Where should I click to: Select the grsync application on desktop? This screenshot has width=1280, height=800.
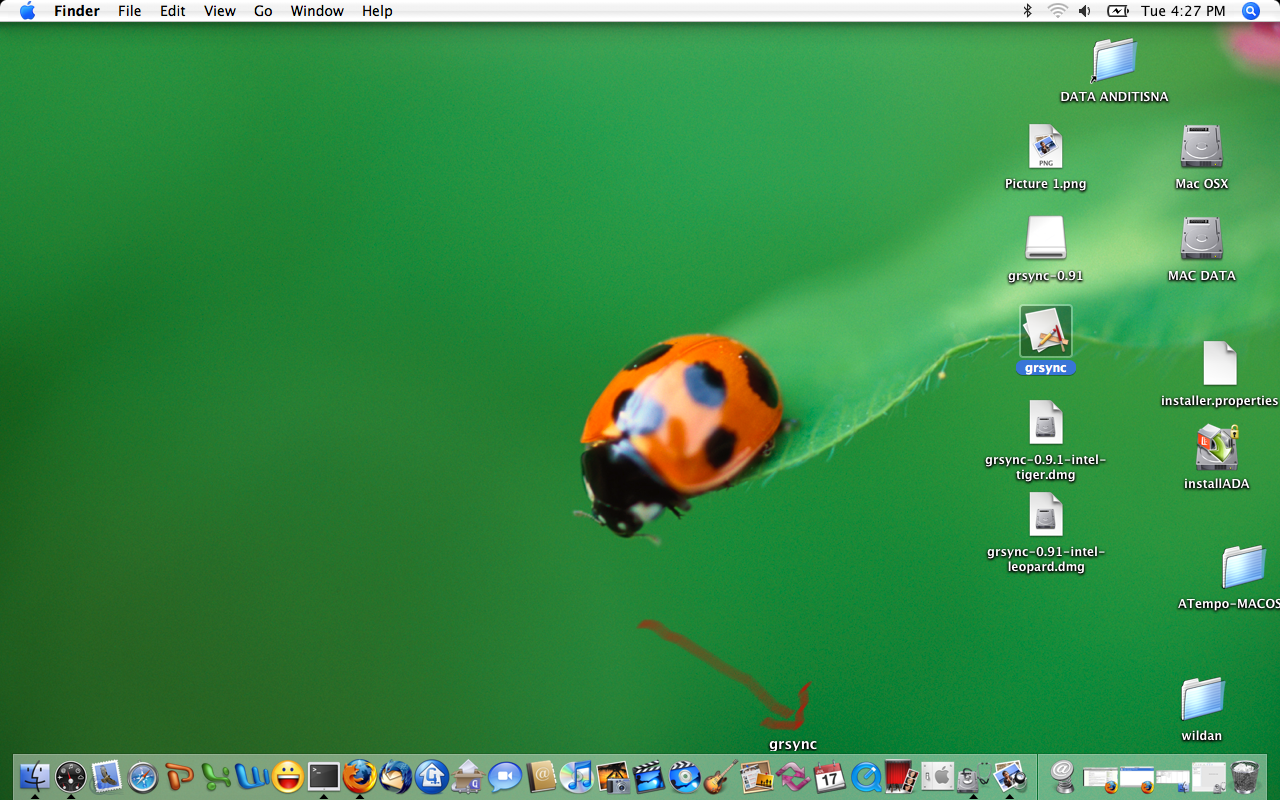(1046, 332)
